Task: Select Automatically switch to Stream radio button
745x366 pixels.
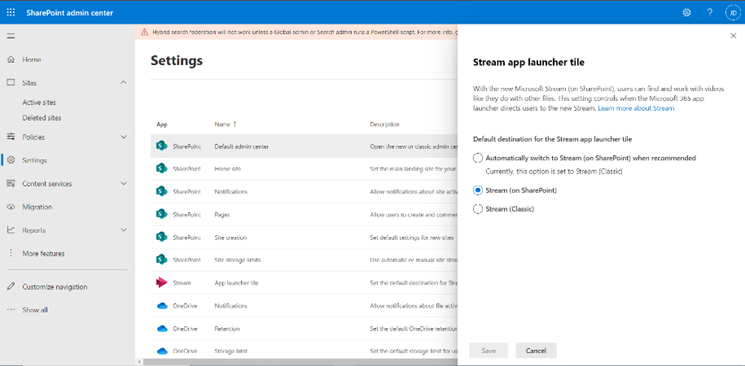Action: (478, 158)
